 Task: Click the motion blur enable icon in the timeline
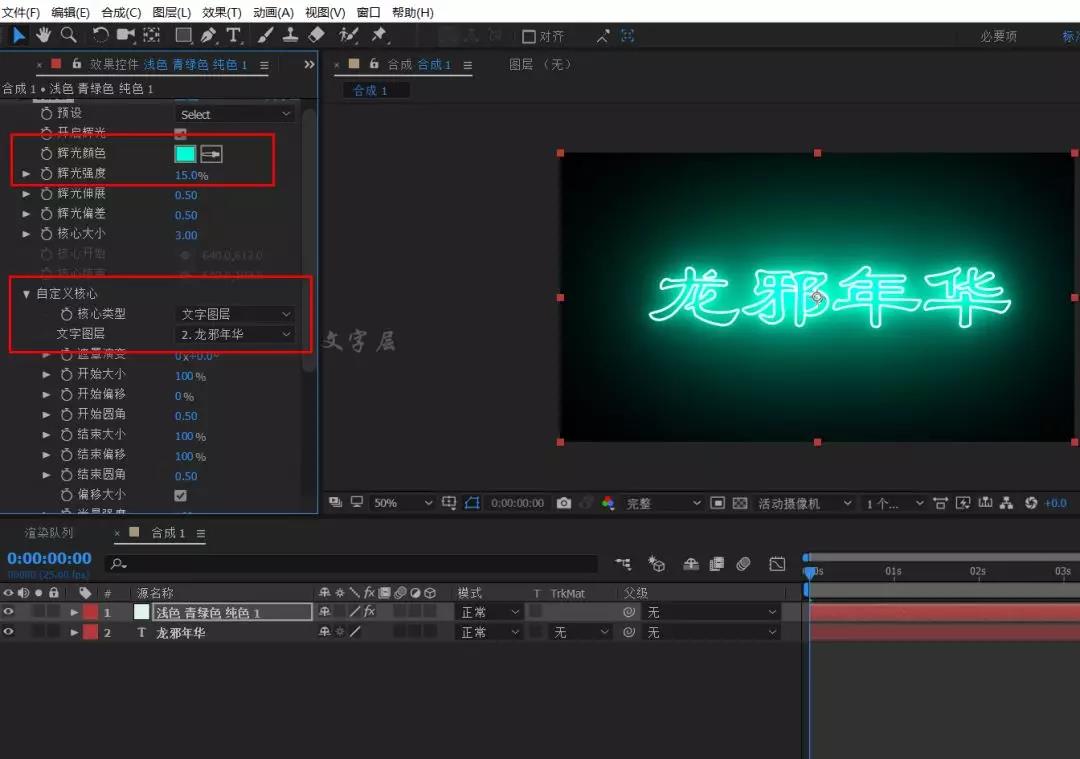[743, 564]
